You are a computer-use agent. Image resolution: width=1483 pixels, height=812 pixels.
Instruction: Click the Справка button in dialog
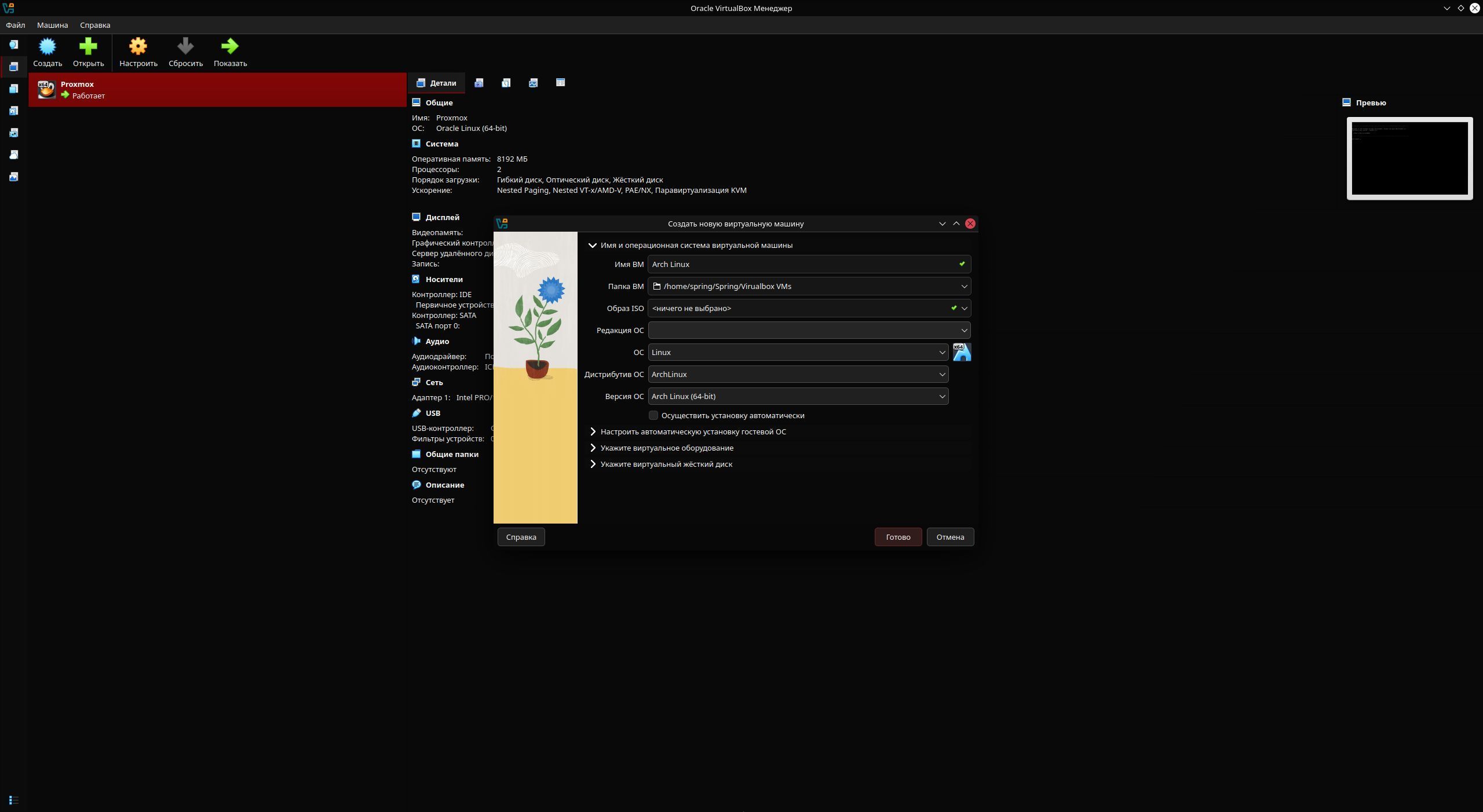pos(521,537)
